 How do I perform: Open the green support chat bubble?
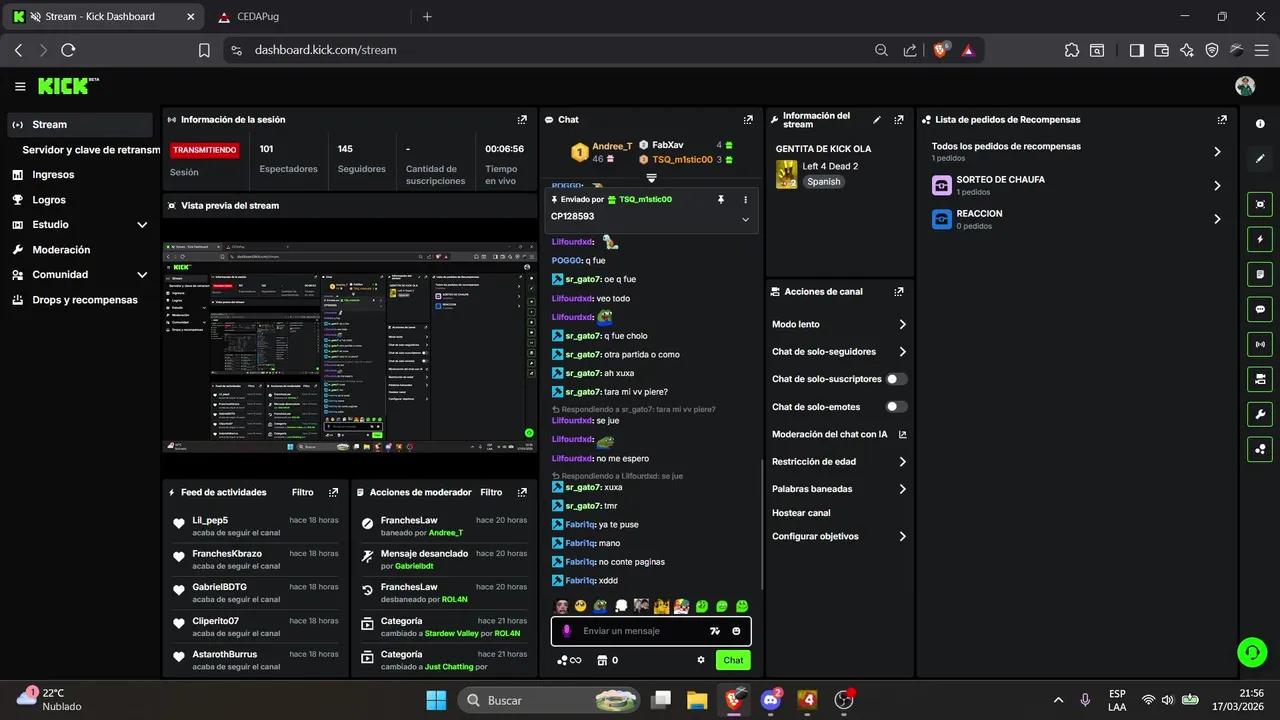[x=1251, y=652]
